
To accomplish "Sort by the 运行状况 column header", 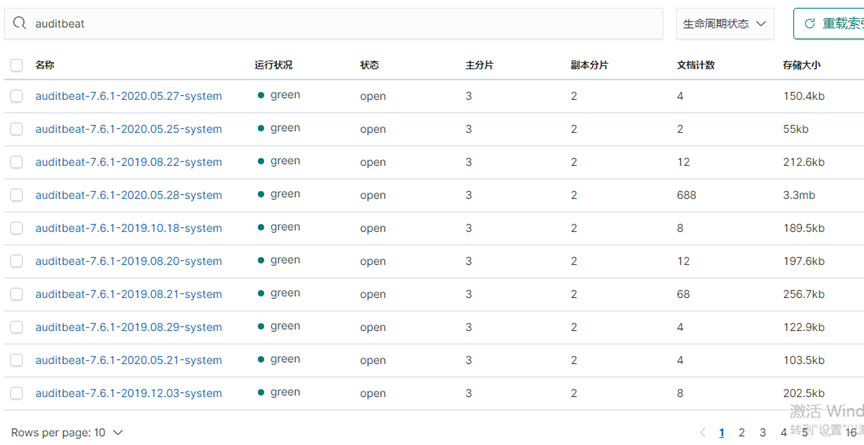I will (x=273, y=65).
